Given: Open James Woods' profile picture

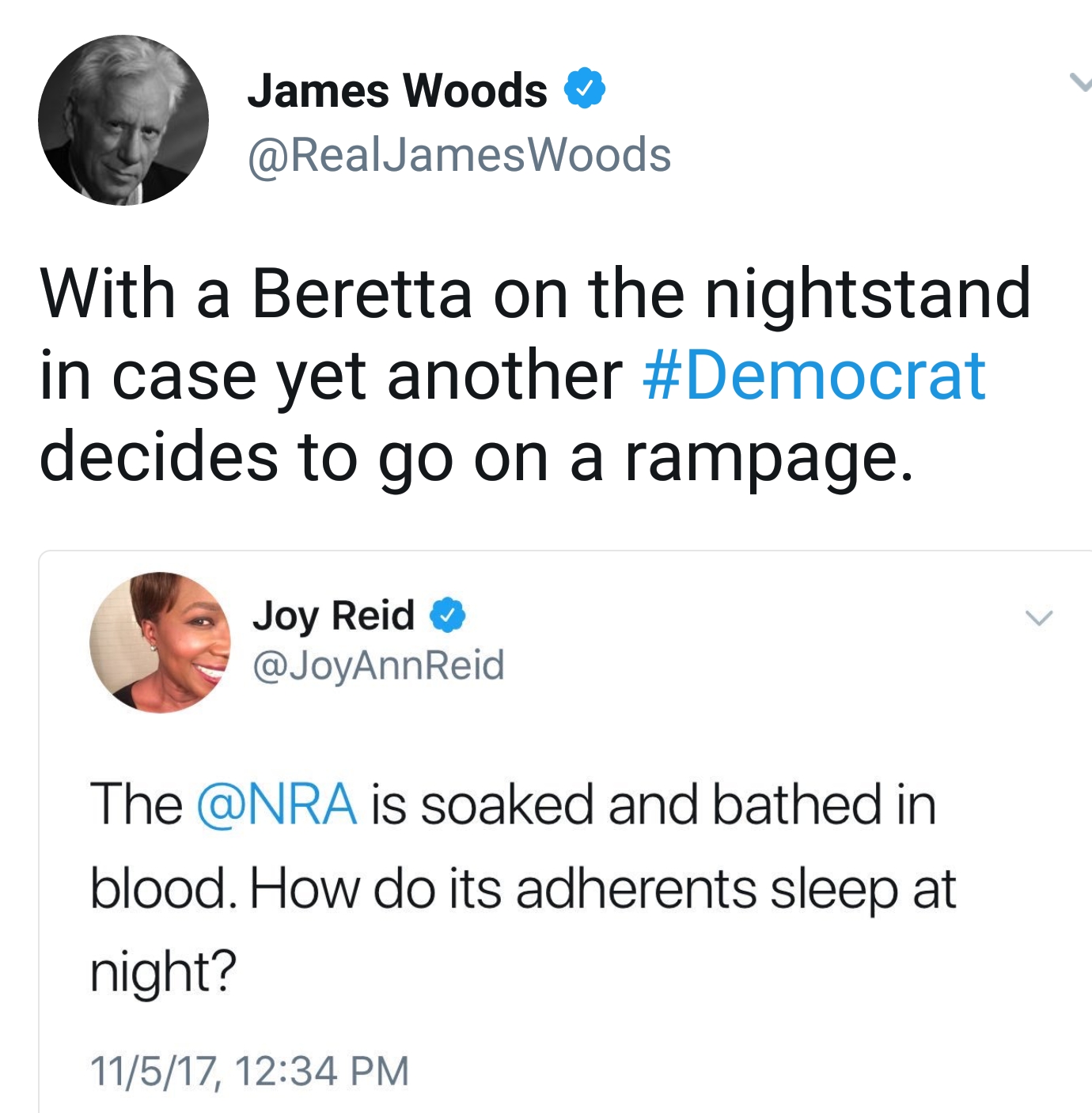Looking at the screenshot, I should (x=123, y=120).
